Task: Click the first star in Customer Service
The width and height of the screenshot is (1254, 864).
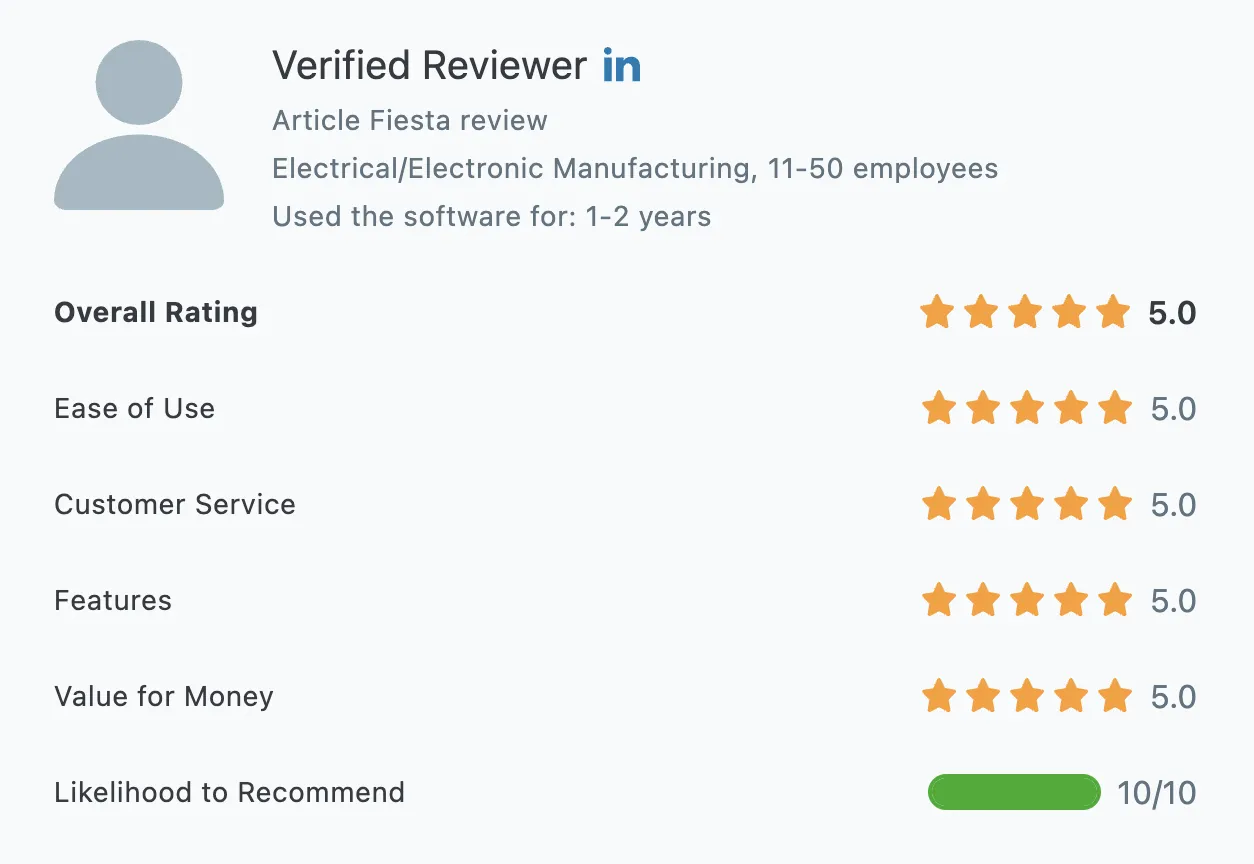Action: point(938,505)
